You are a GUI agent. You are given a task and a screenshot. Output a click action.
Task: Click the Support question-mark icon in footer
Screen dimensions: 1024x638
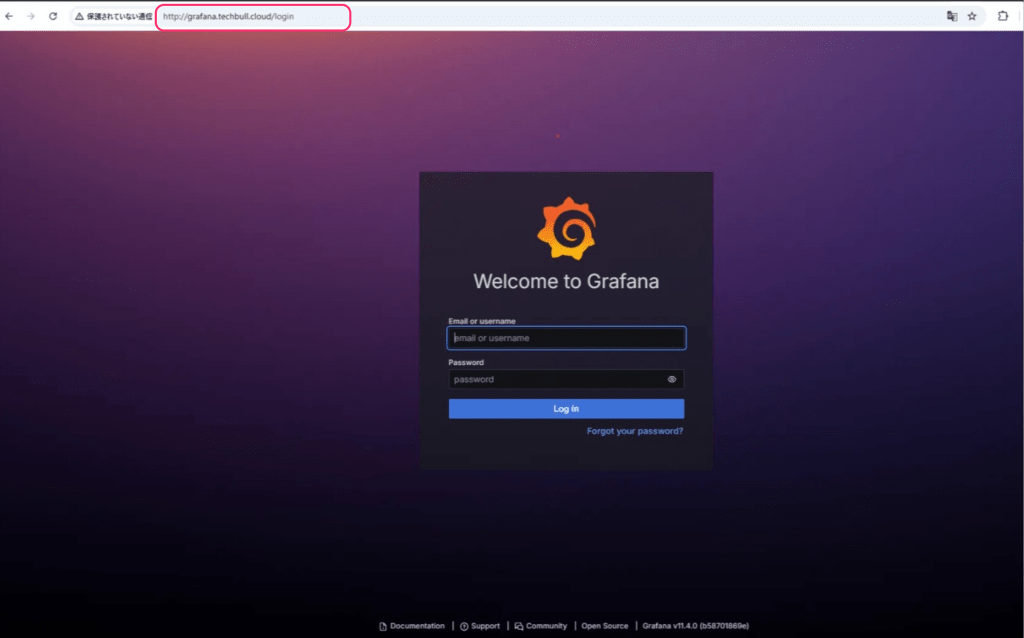click(464, 626)
